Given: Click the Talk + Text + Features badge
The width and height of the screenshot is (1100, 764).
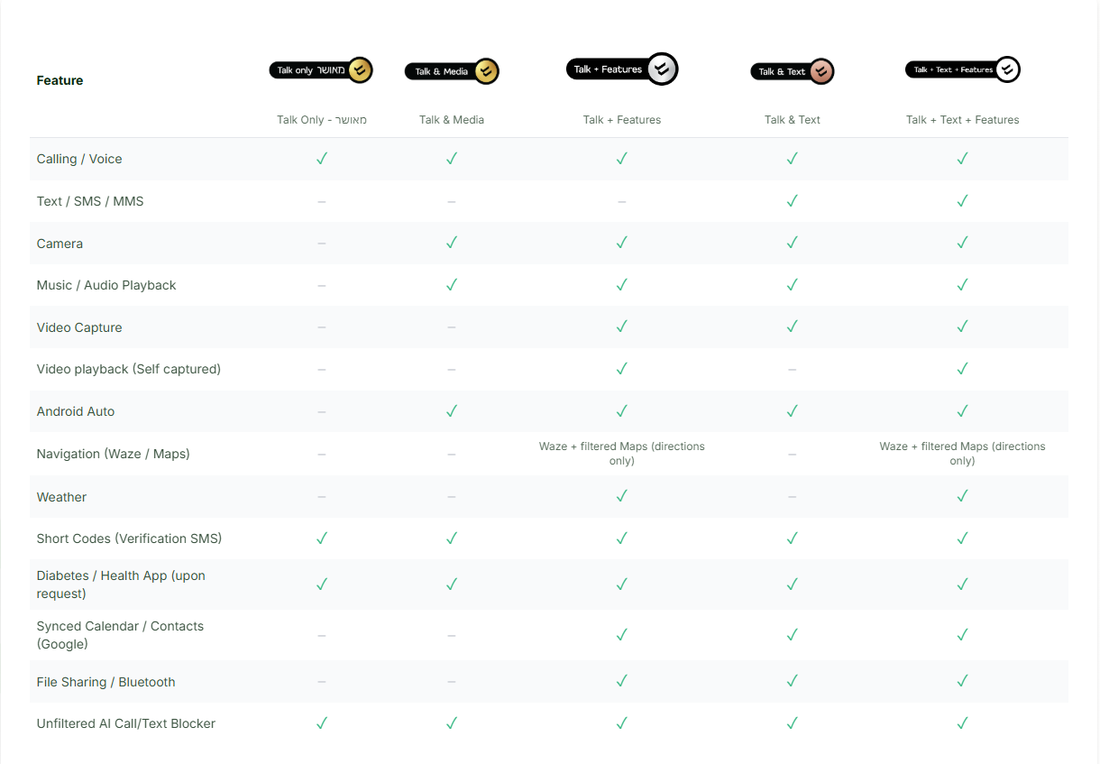Looking at the screenshot, I should point(962,69).
